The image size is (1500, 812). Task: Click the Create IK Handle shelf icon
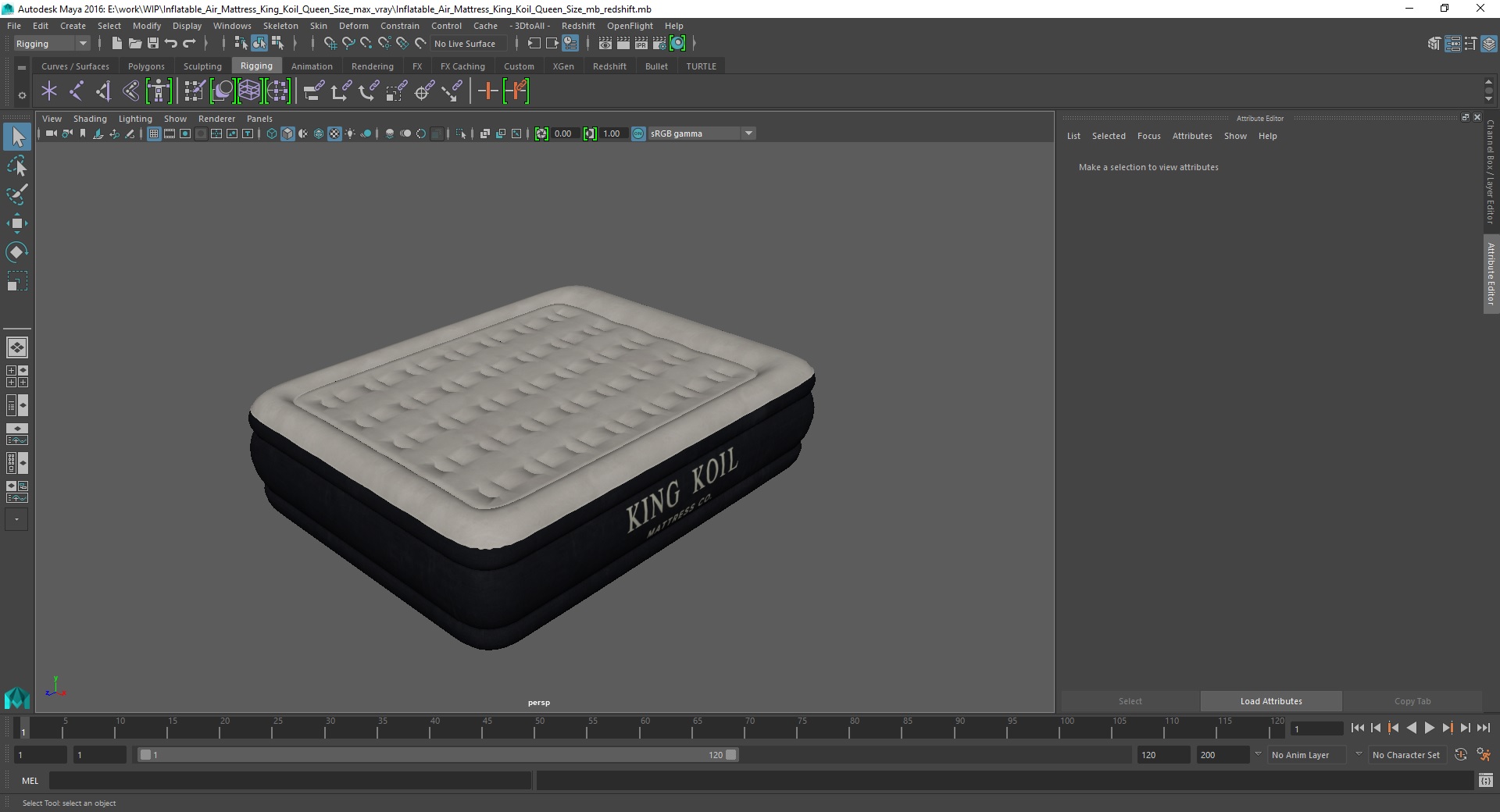pos(104,91)
